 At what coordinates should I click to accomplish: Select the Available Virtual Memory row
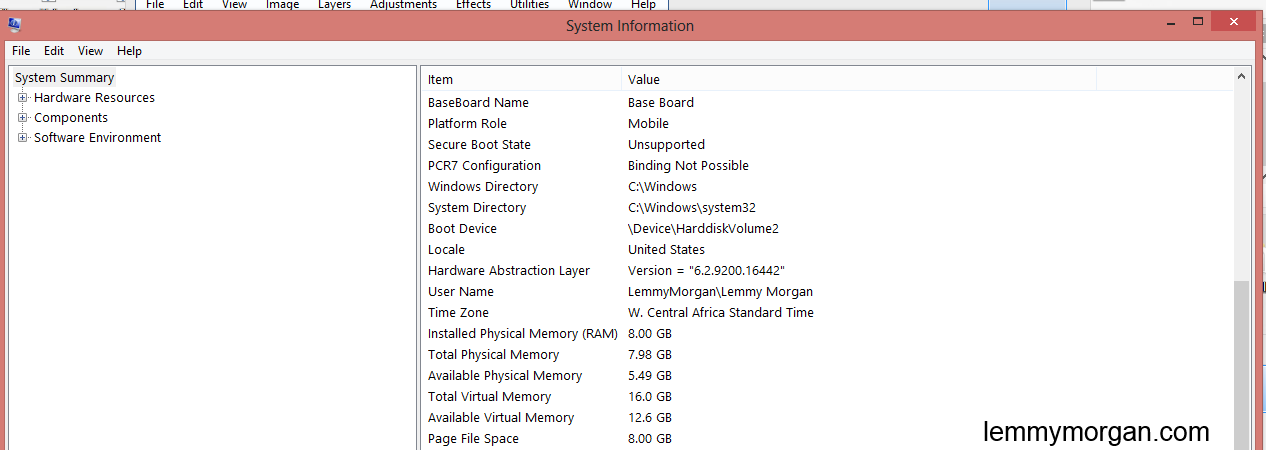click(x=827, y=418)
